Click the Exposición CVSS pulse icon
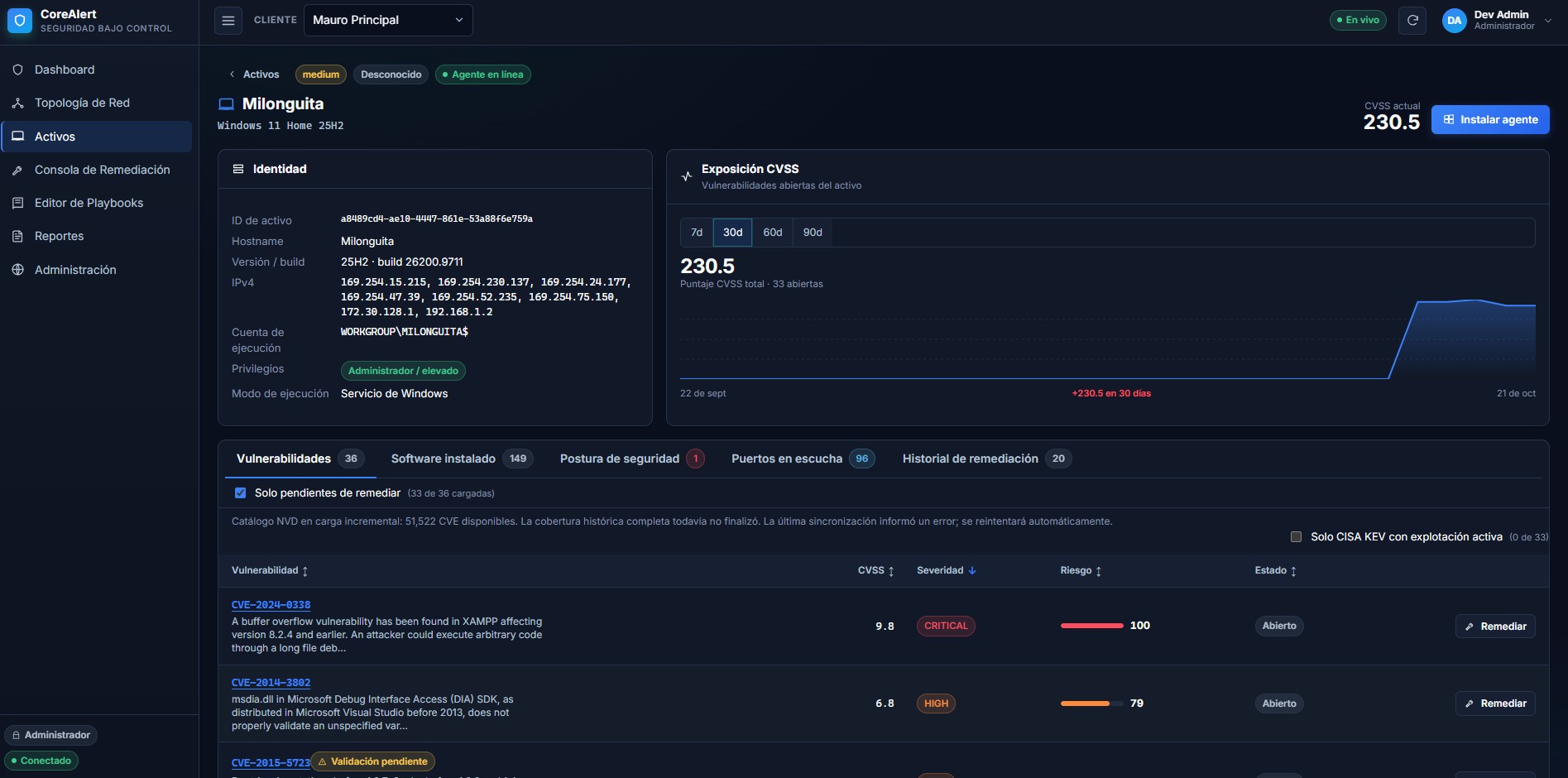Image resolution: width=1568 pixels, height=778 pixels. [687, 175]
